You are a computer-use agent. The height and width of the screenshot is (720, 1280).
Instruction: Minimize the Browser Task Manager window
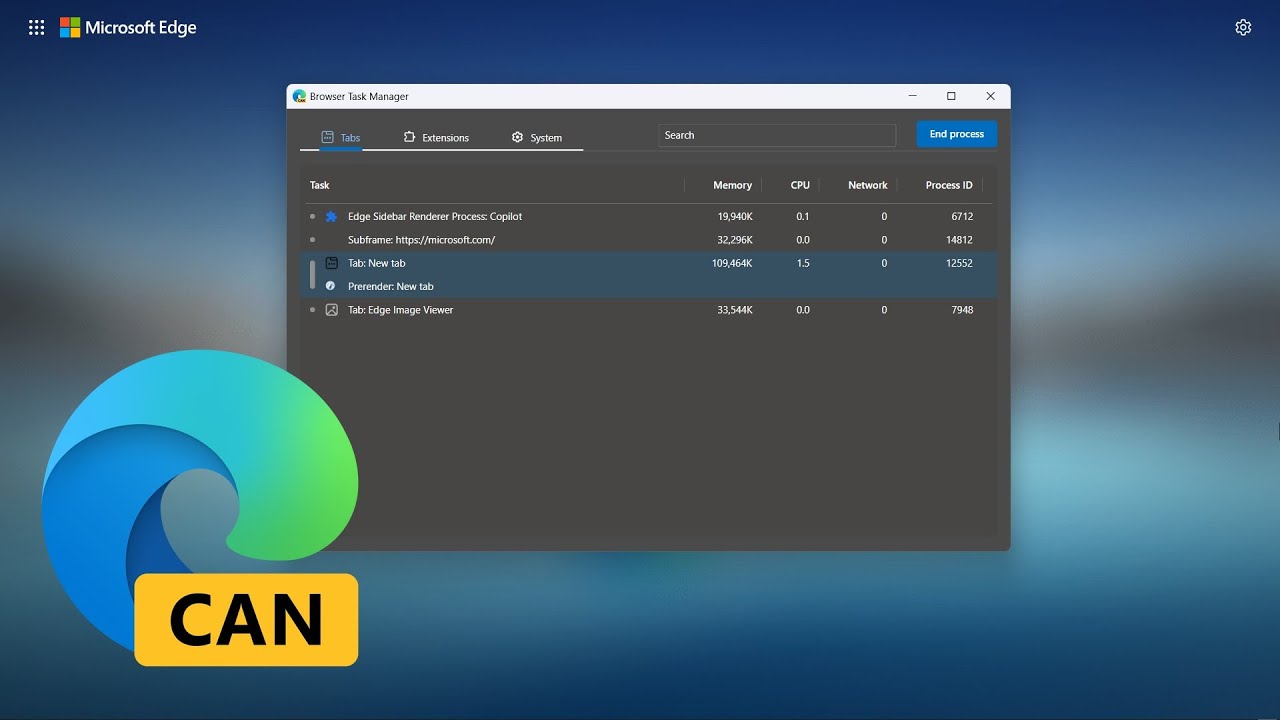coord(913,96)
